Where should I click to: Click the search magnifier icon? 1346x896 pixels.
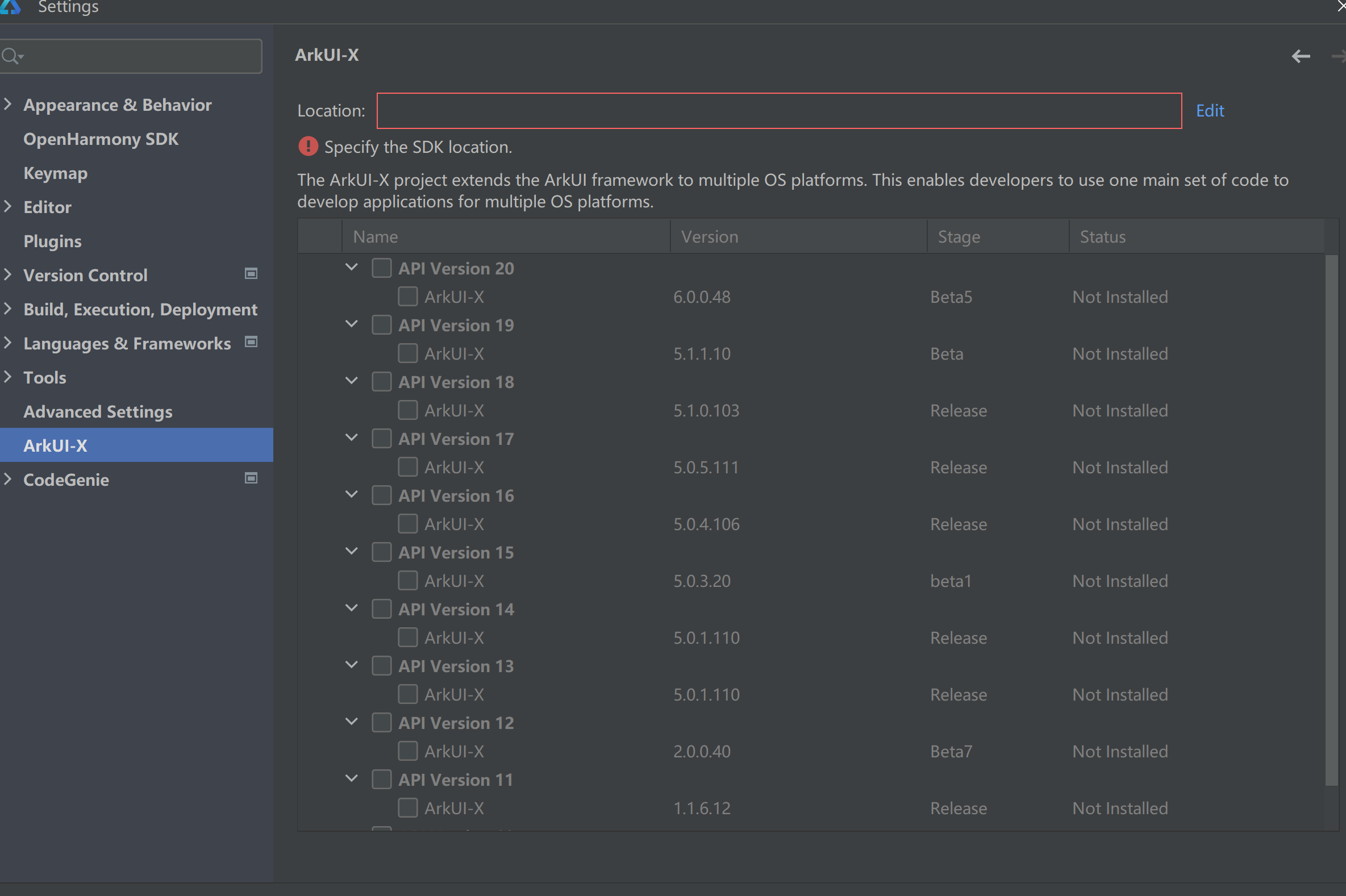tap(10, 56)
